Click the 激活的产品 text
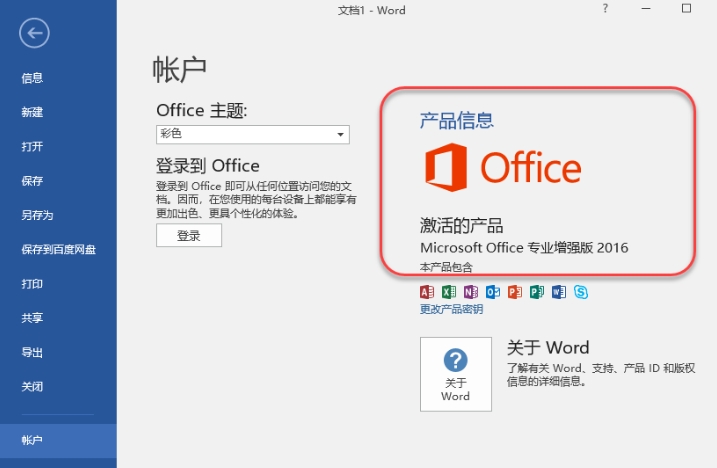Viewport: 717px width, 468px height. point(461,226)
